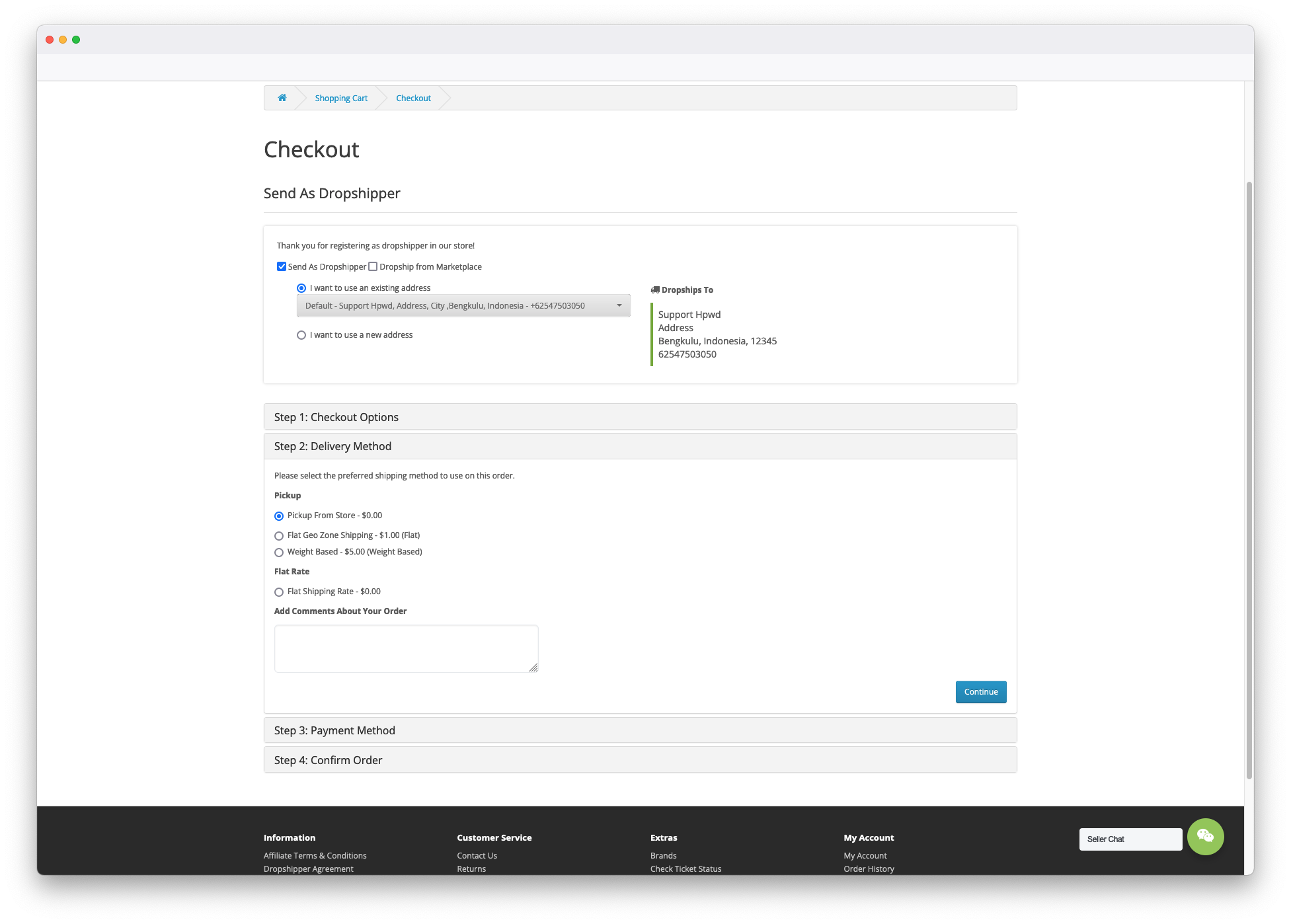1291x924 pixels.
Task: Click the red window close dot
Action: [50, 40]
